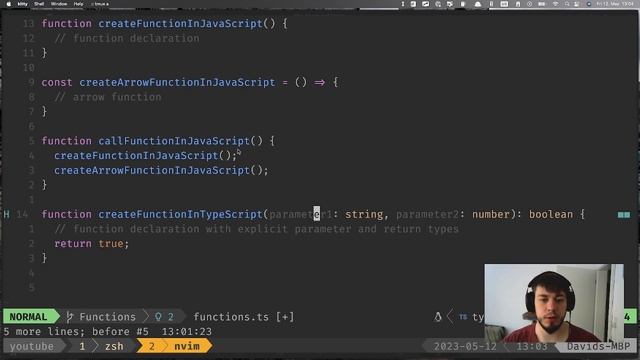640x360 pixels.
Task: Click the arrow ⇒ symbol in arrow function
Action: [x=320, y=82]
